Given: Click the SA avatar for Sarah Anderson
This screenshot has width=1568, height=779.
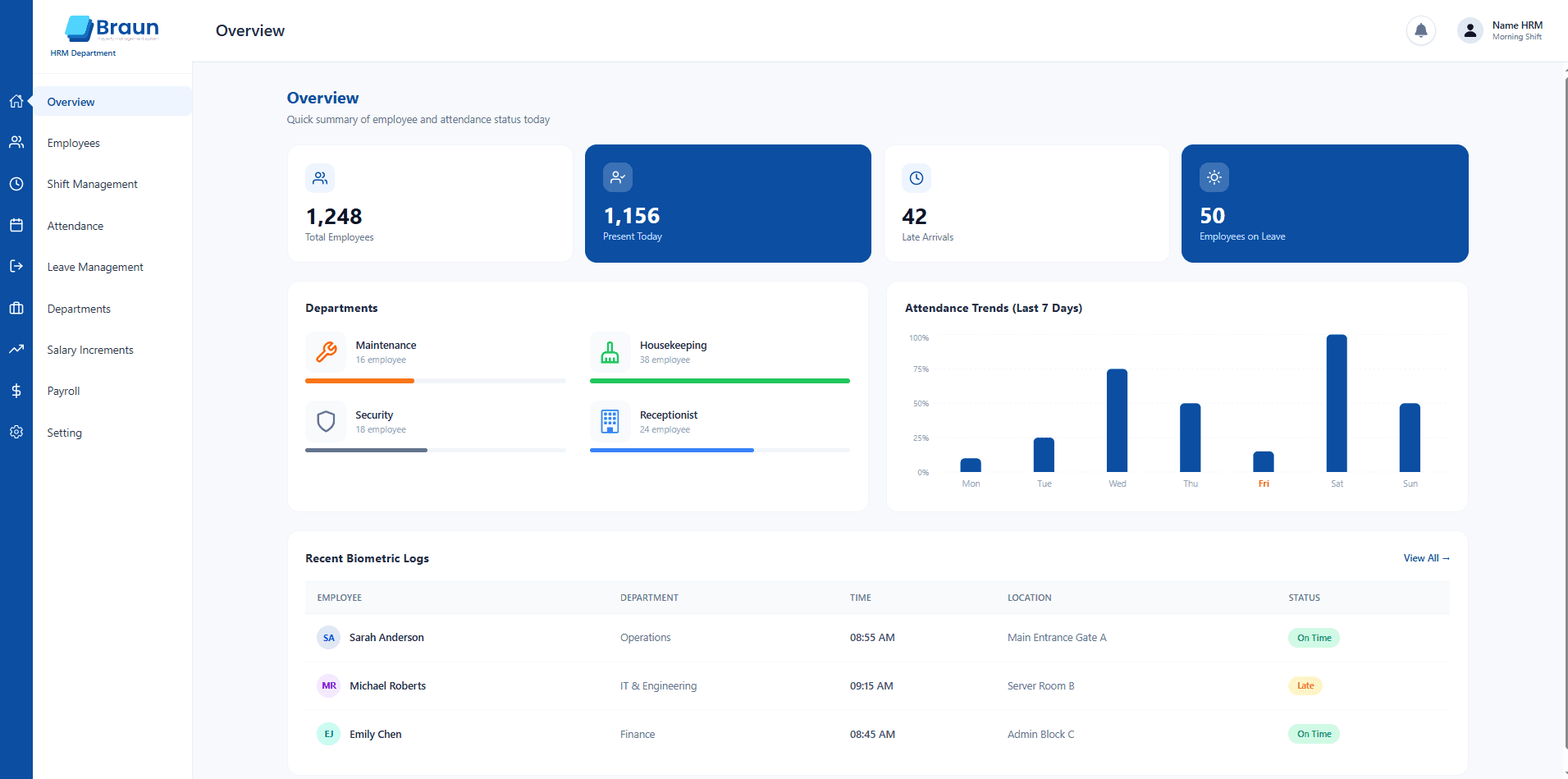Looking at the screenshot, I should [x=329, y=638].
